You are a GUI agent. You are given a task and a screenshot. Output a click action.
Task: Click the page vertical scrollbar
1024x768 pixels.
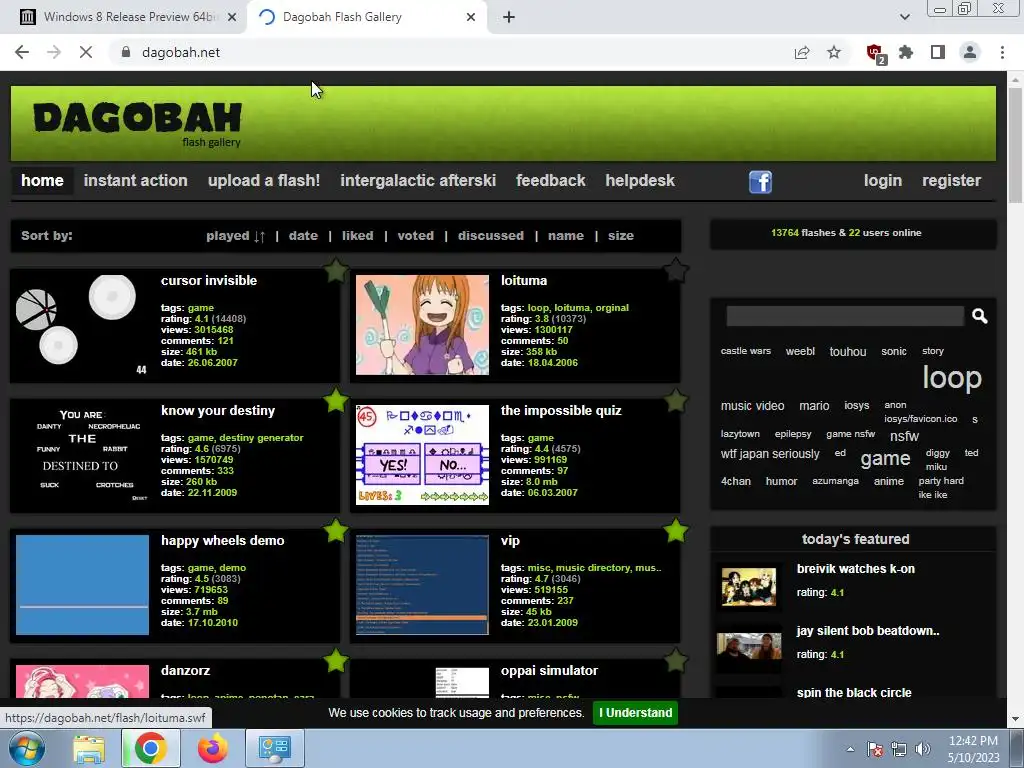coord(1015,144)
